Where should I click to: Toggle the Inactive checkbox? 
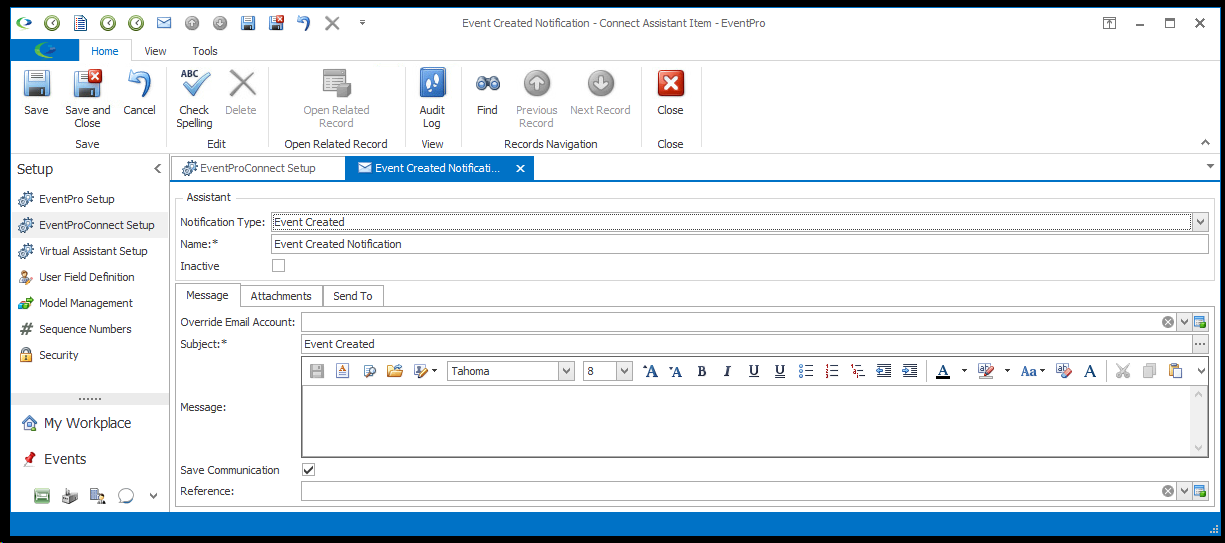coord(279,266)
